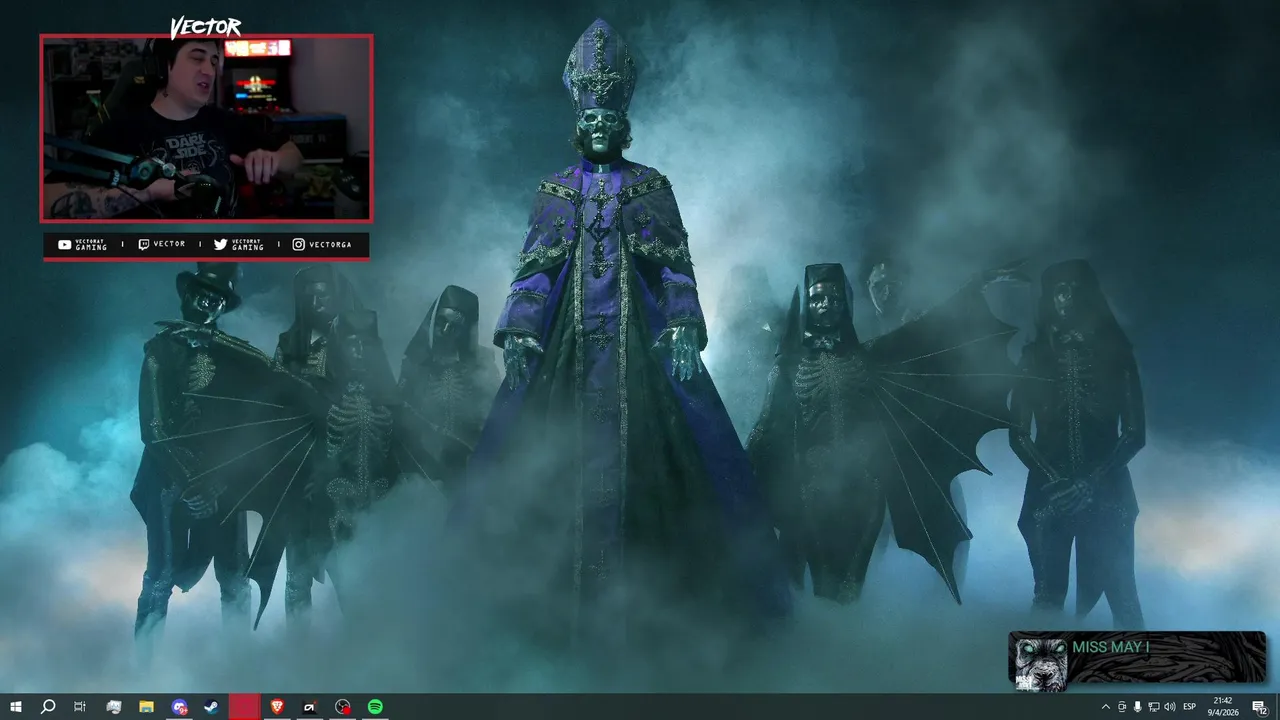
Task: Open File Explorer folder icon
Action: [x=146, y=707]
